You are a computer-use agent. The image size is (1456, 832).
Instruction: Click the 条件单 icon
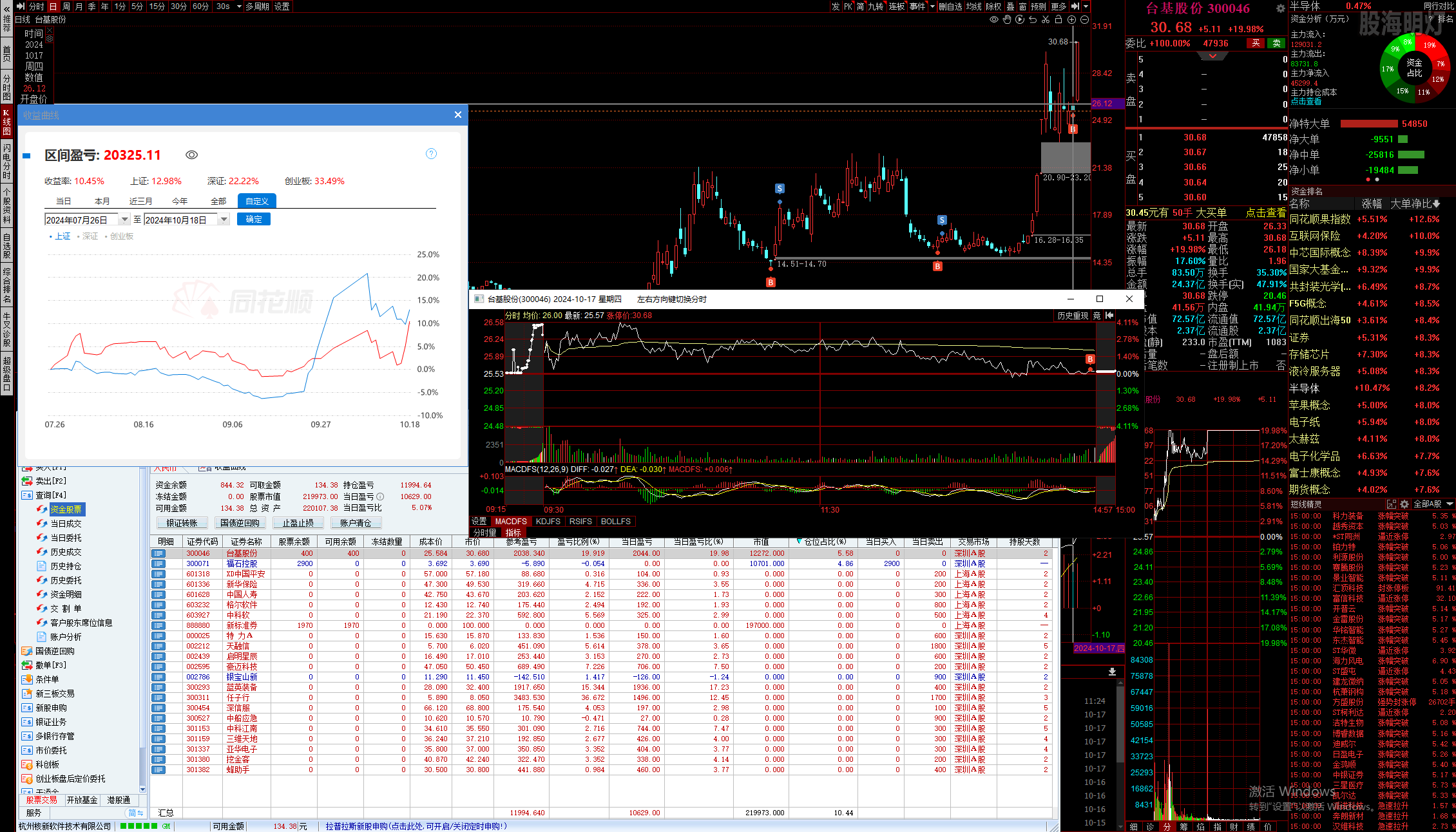point(27,679)
